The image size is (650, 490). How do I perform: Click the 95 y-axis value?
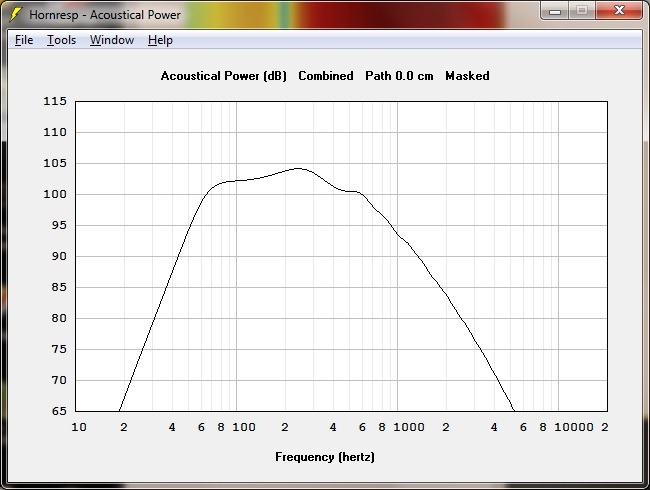point(59,225)
